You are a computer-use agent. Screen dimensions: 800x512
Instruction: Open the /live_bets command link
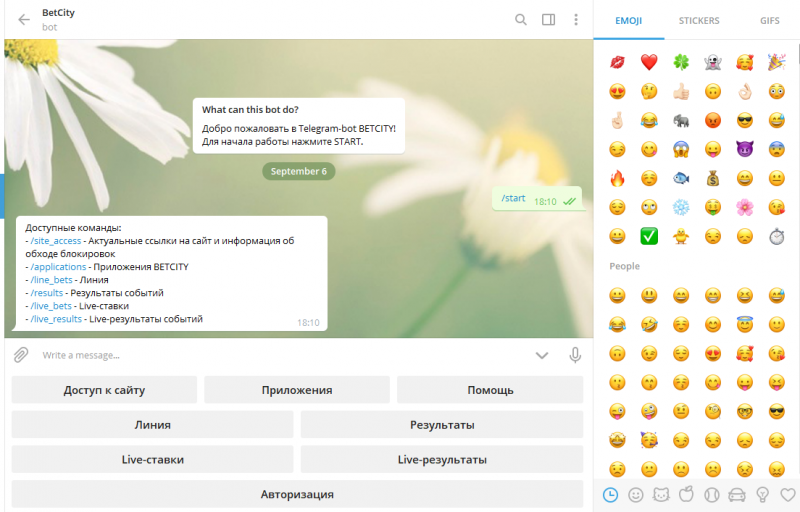(x=51, y=306)
